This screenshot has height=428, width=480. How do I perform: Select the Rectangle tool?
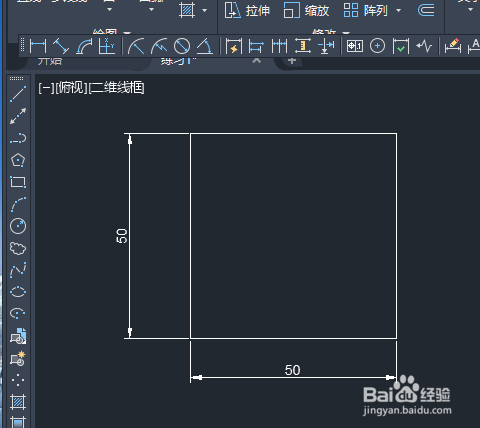point(18,182)
